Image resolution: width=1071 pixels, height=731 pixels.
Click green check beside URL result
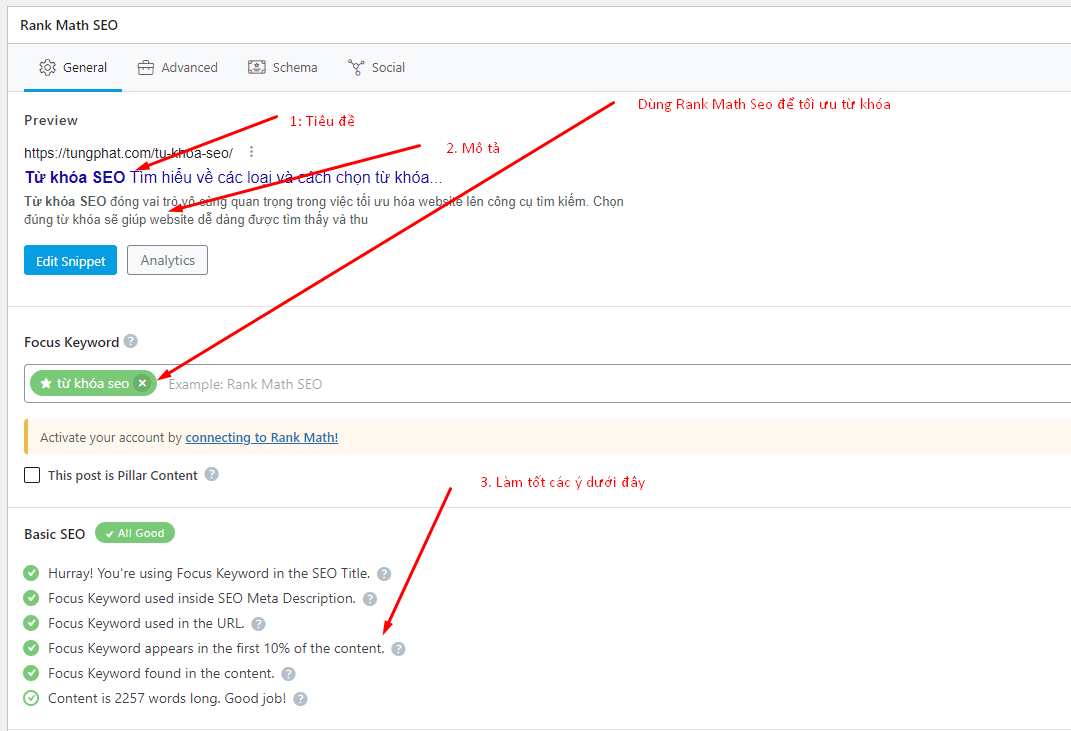coord(31,623)
